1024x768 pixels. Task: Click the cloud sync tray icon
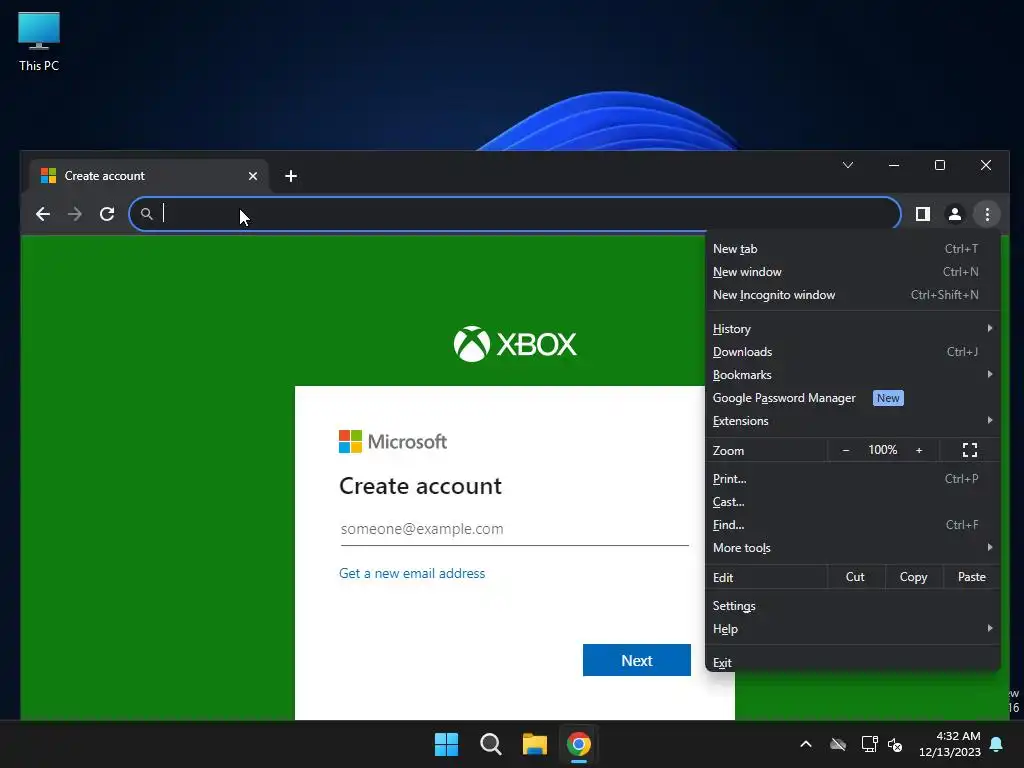[838, 744]
